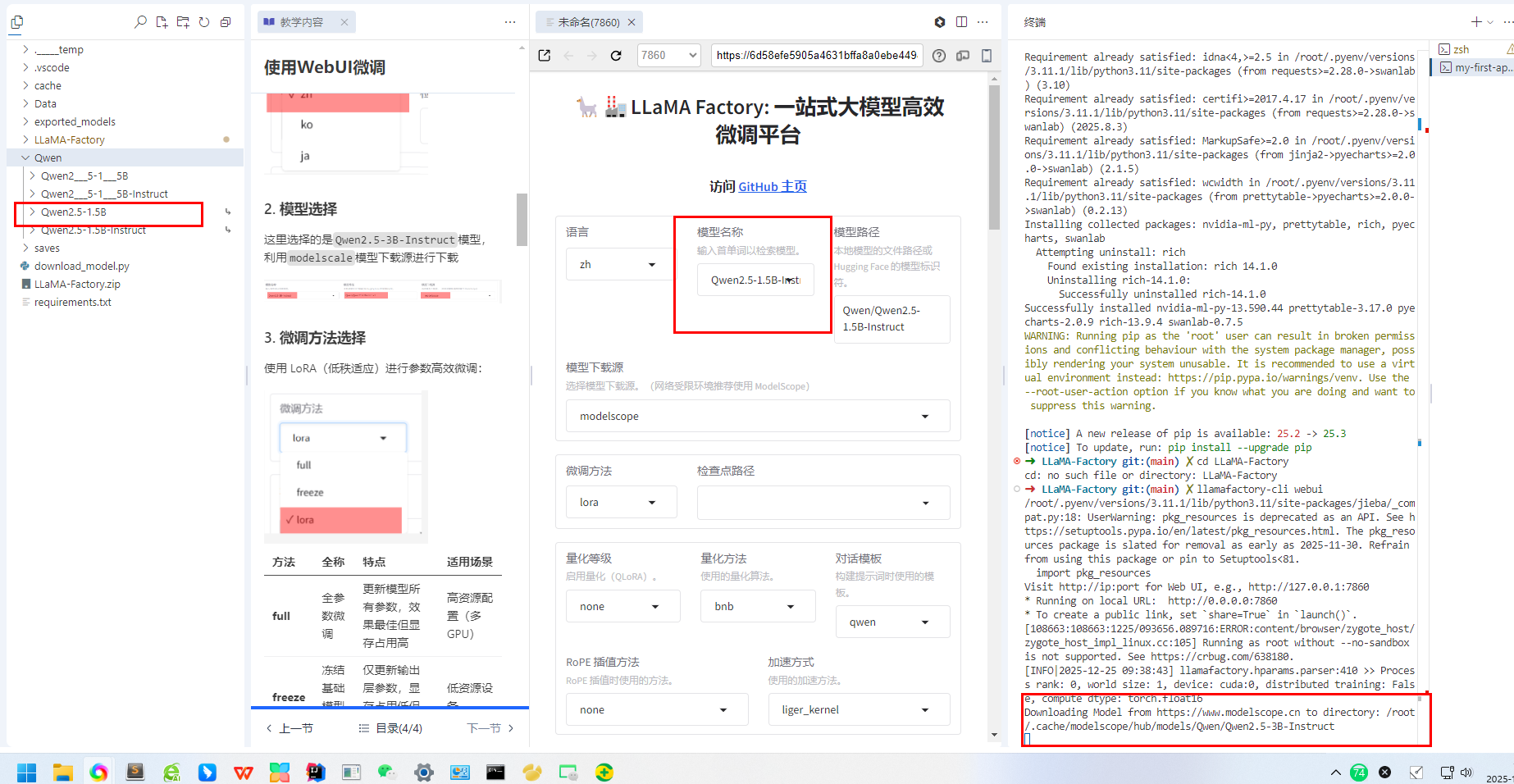The width and height of the screenshot is (1514, 784).
Task: Expand the exported_models folder
Action: [x=125, y=121]
